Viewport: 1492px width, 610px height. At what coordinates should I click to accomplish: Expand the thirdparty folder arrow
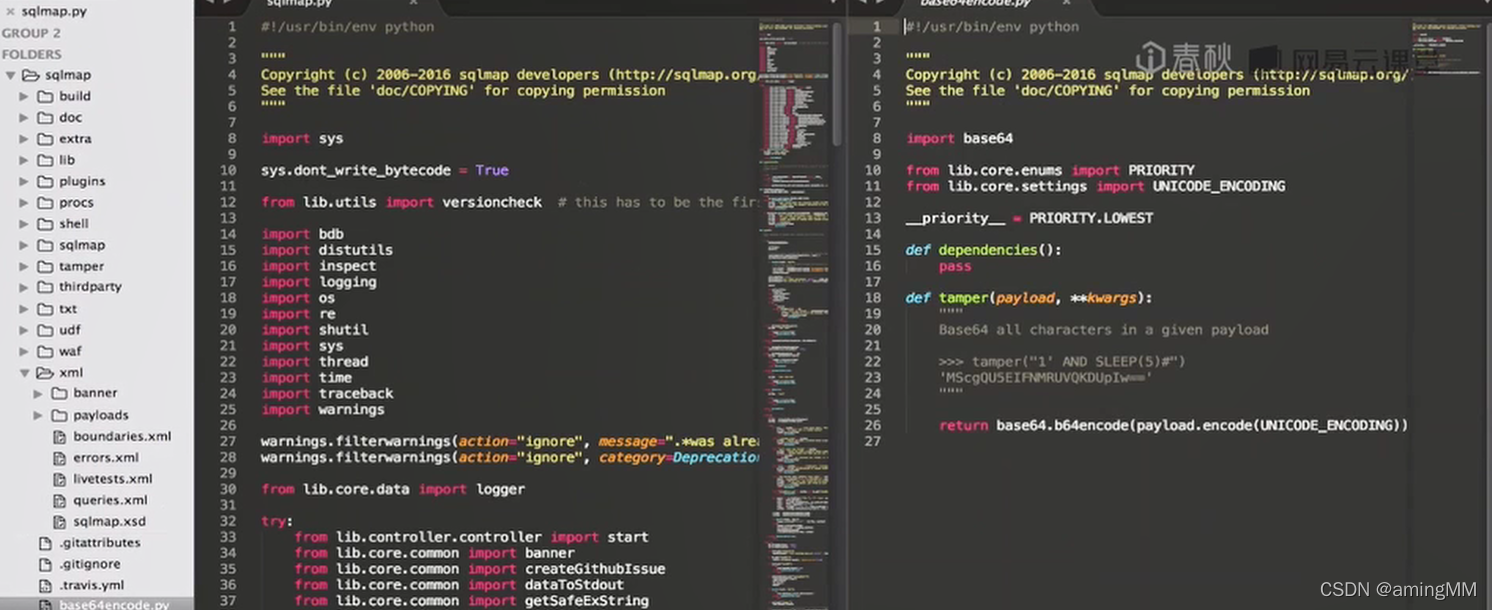[x=24, y=287]
